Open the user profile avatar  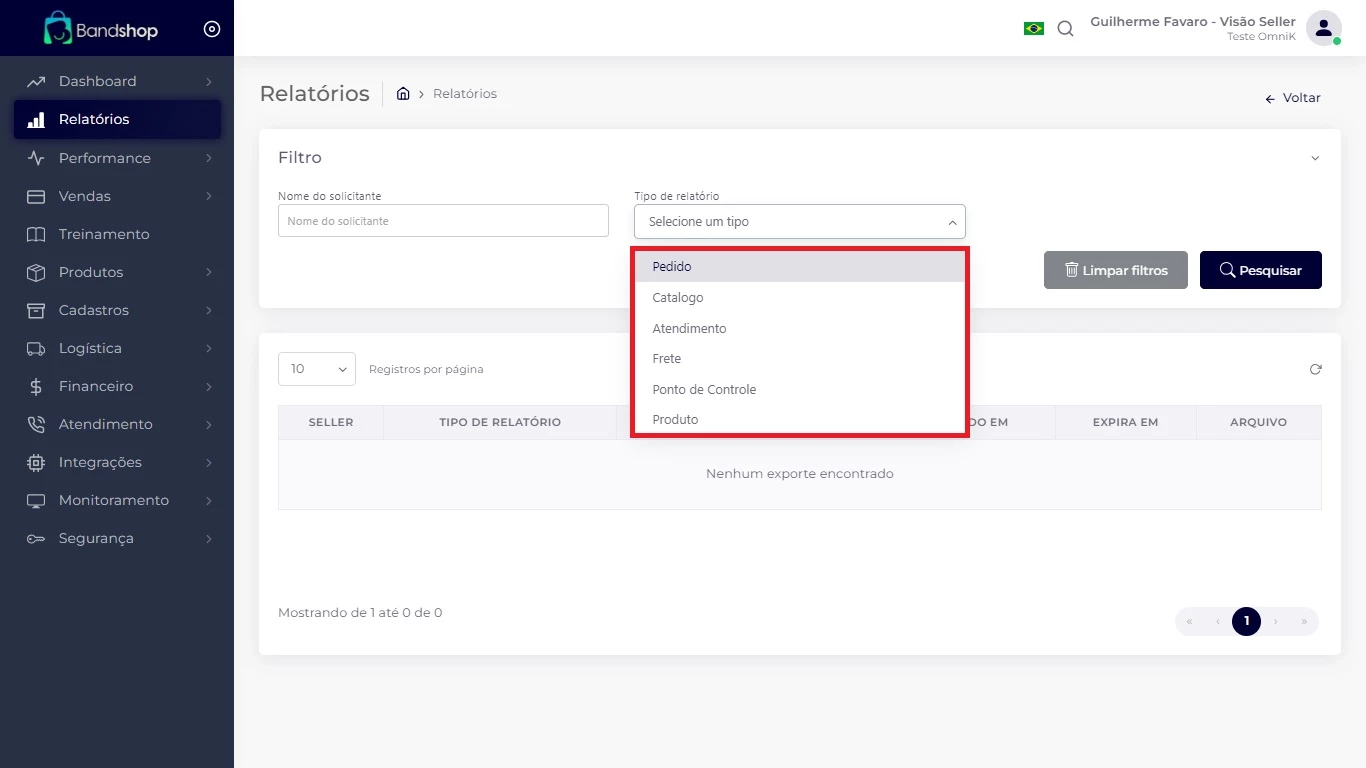click(1323, 28)
